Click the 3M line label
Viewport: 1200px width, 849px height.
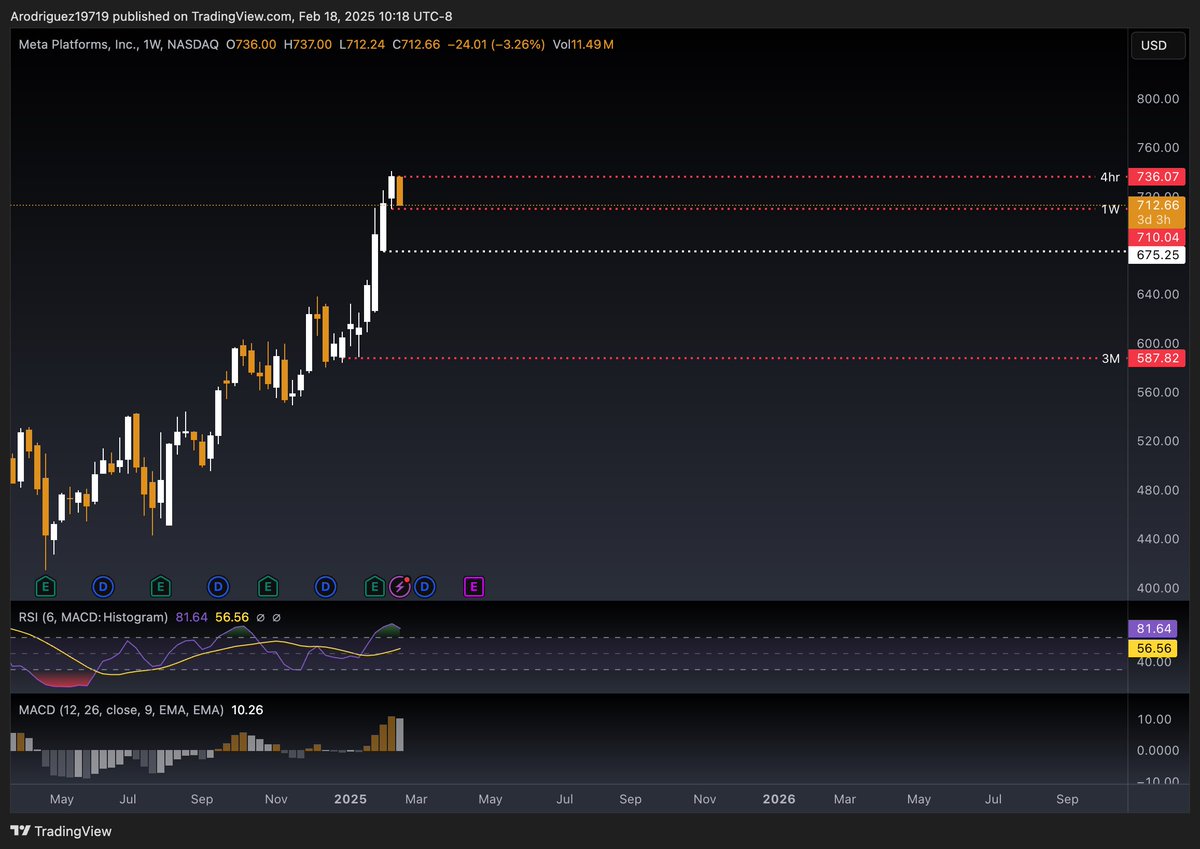coord(1111,358)
